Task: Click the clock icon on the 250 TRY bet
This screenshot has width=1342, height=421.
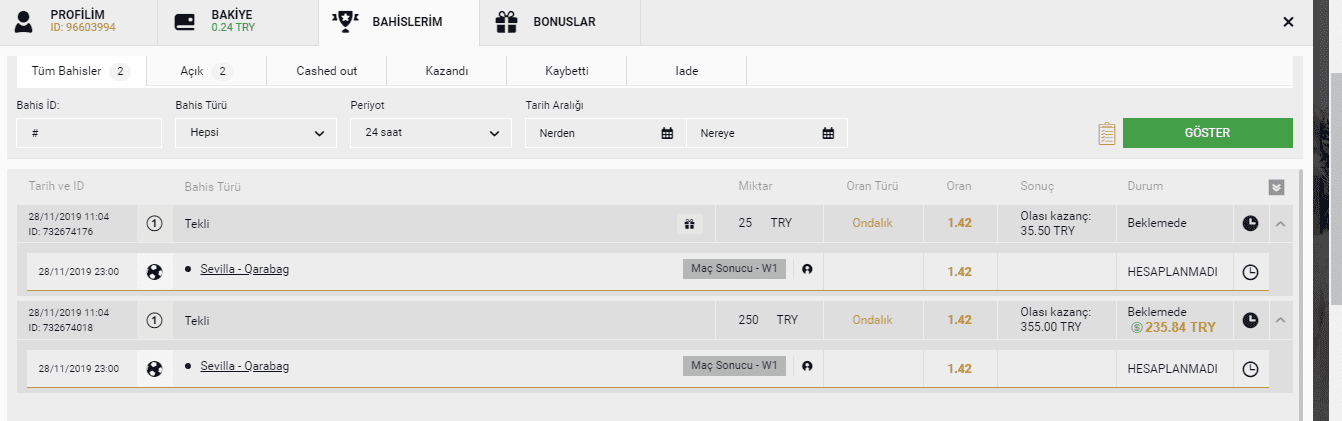Action: point(1250,320)
